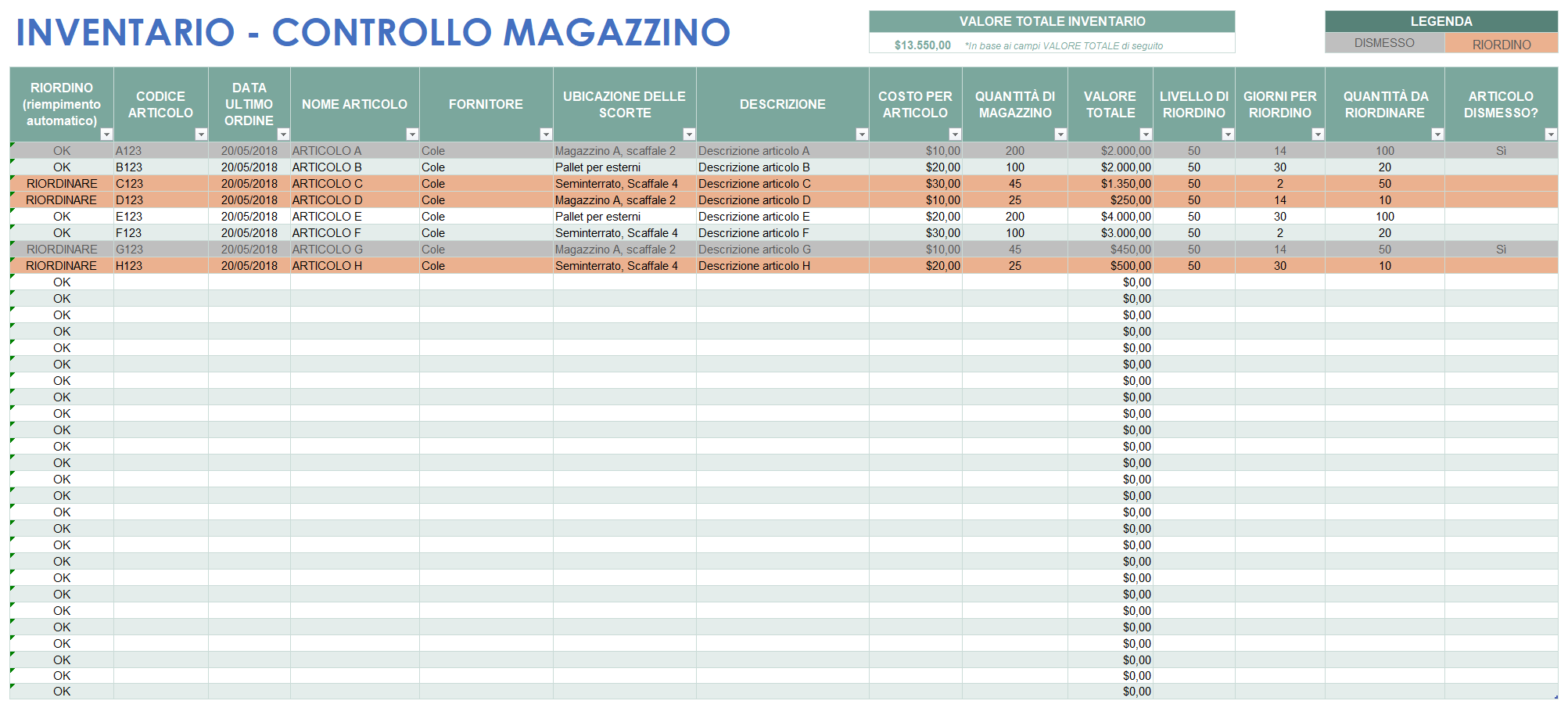Select cell with code B123
The width and height of the screenshot is (1568, 708).
[x=161, y=167]
